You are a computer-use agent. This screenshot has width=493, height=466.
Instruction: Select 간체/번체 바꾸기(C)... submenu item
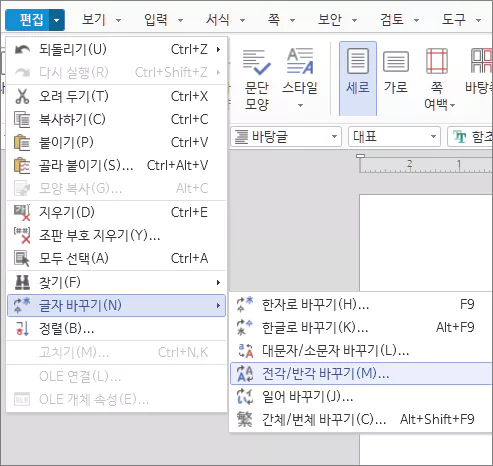(x=362, y=419)
